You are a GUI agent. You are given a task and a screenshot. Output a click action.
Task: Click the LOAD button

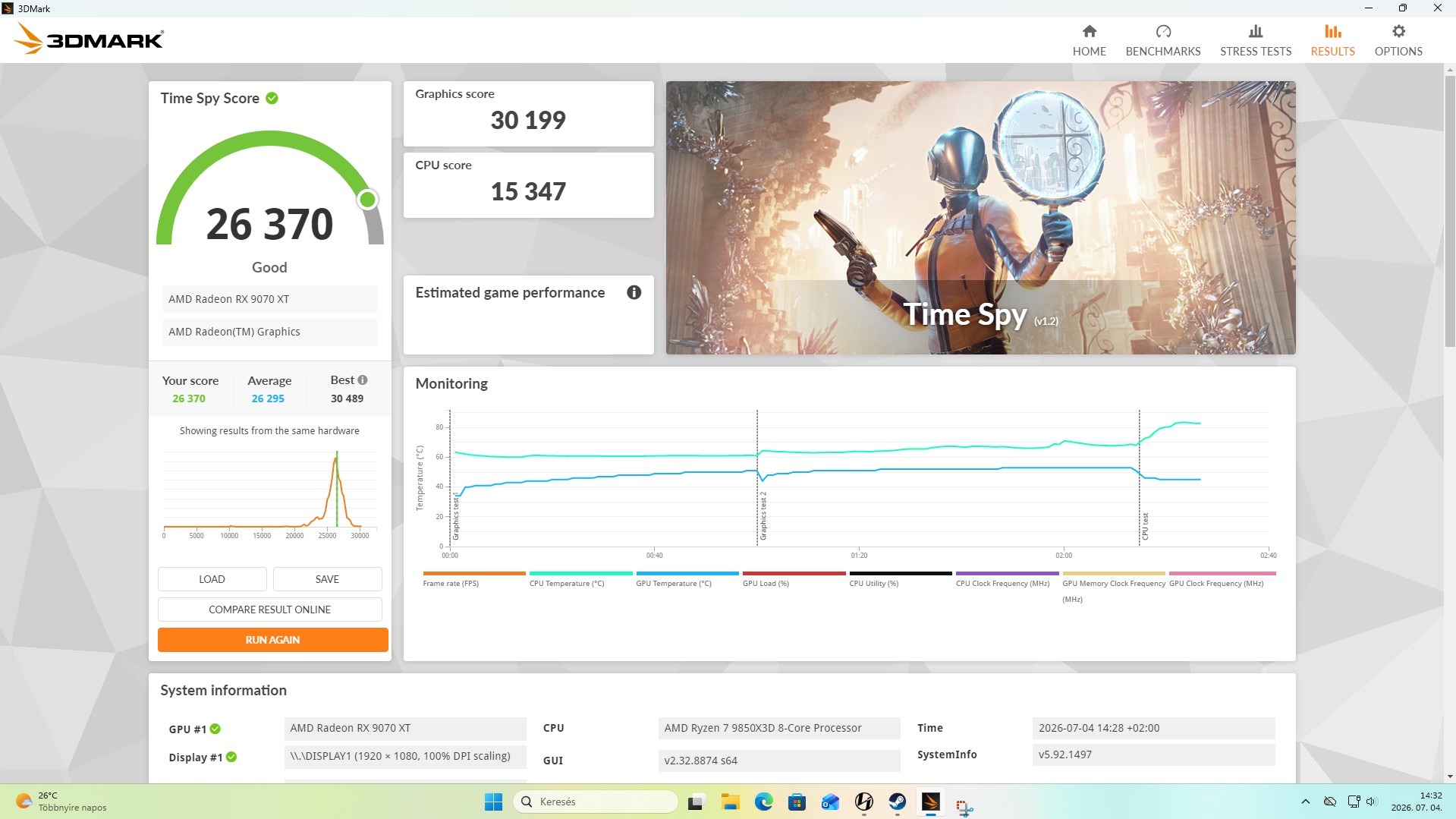click(x=212, y=578)
